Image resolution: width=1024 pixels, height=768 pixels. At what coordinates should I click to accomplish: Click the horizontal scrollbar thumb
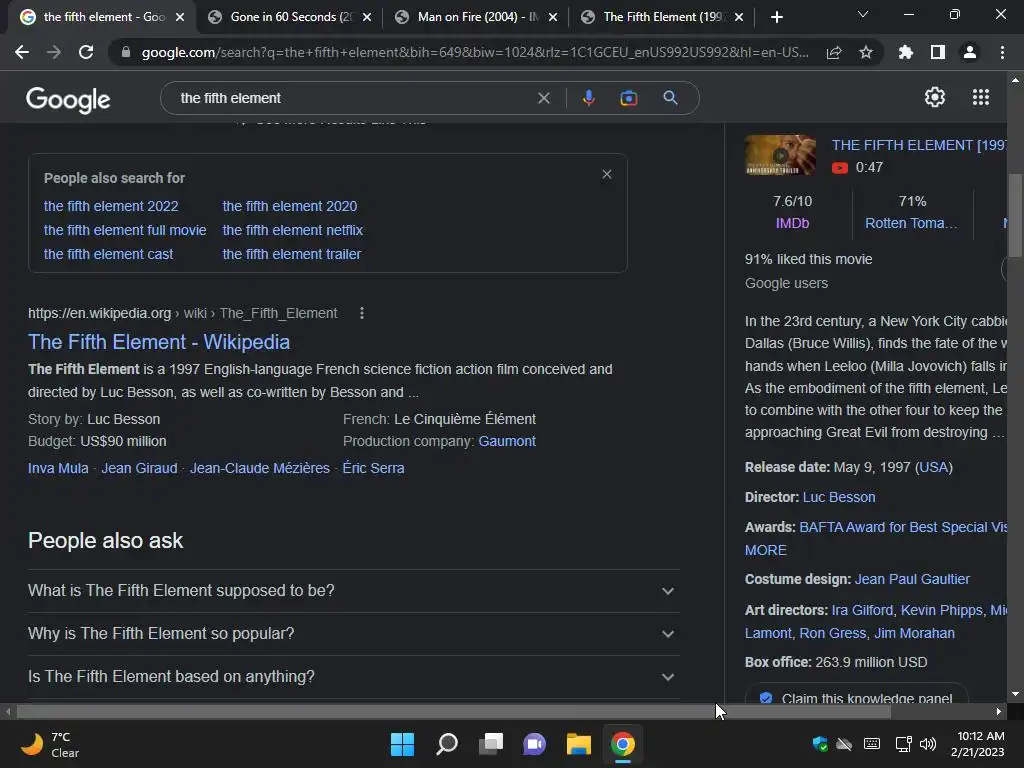(454, 712)
